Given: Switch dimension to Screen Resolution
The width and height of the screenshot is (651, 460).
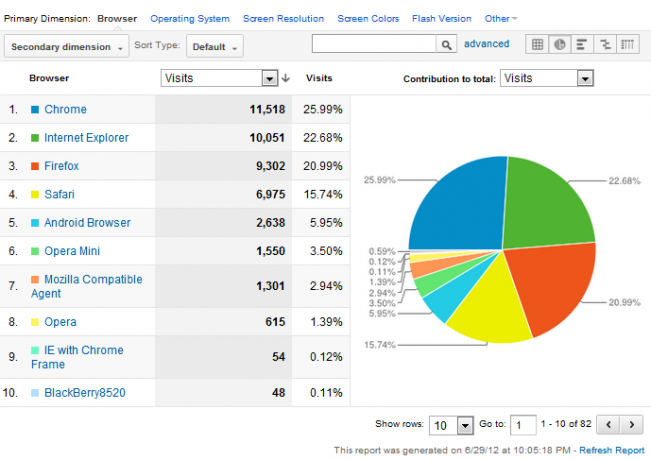Looking at the screenshot, I should (x=283, y=19).
